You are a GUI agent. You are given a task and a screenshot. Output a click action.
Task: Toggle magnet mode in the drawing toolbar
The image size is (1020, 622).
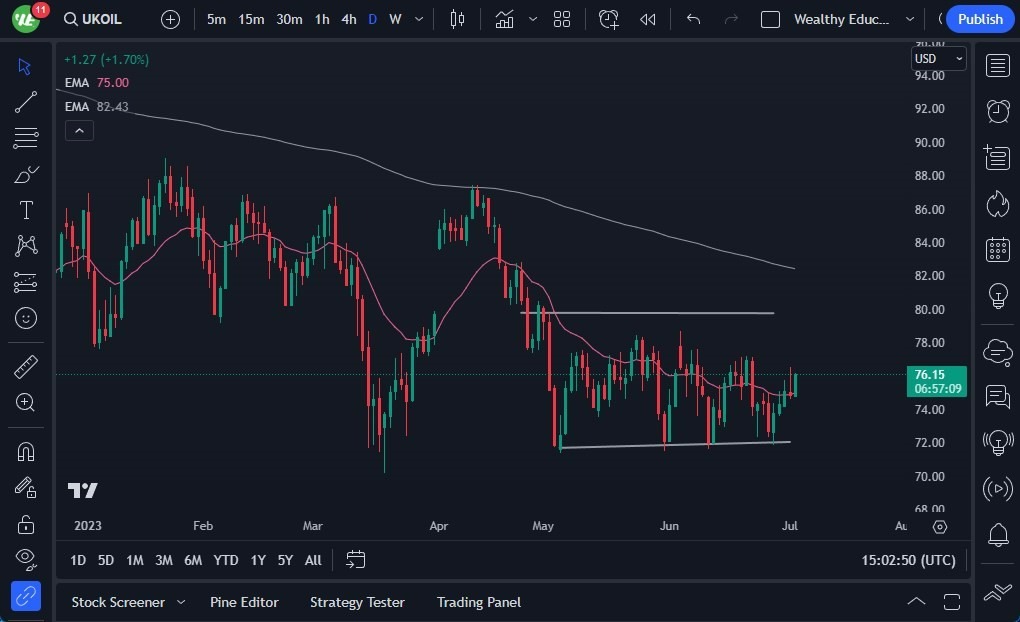coord(26,451)
